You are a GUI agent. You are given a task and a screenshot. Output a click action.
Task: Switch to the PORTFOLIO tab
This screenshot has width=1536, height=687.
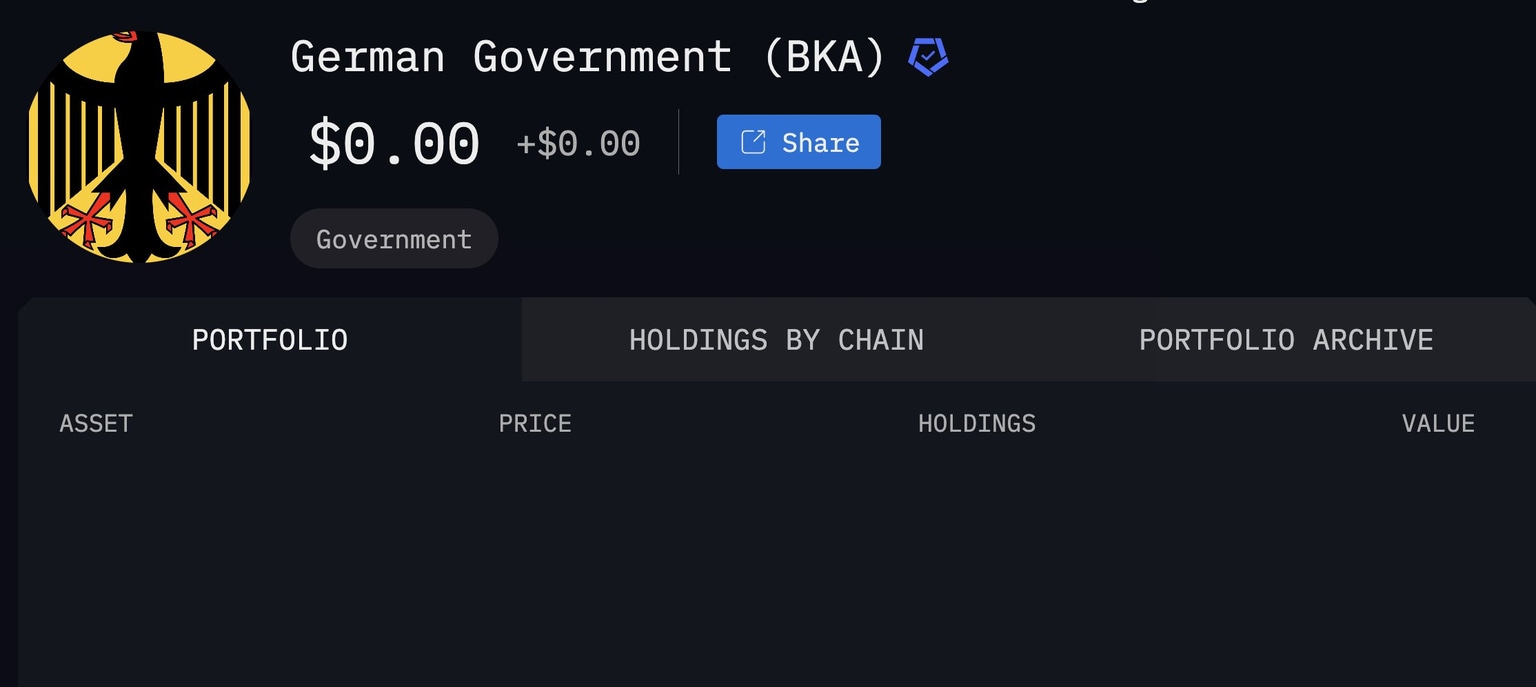(x=270, y=340)
